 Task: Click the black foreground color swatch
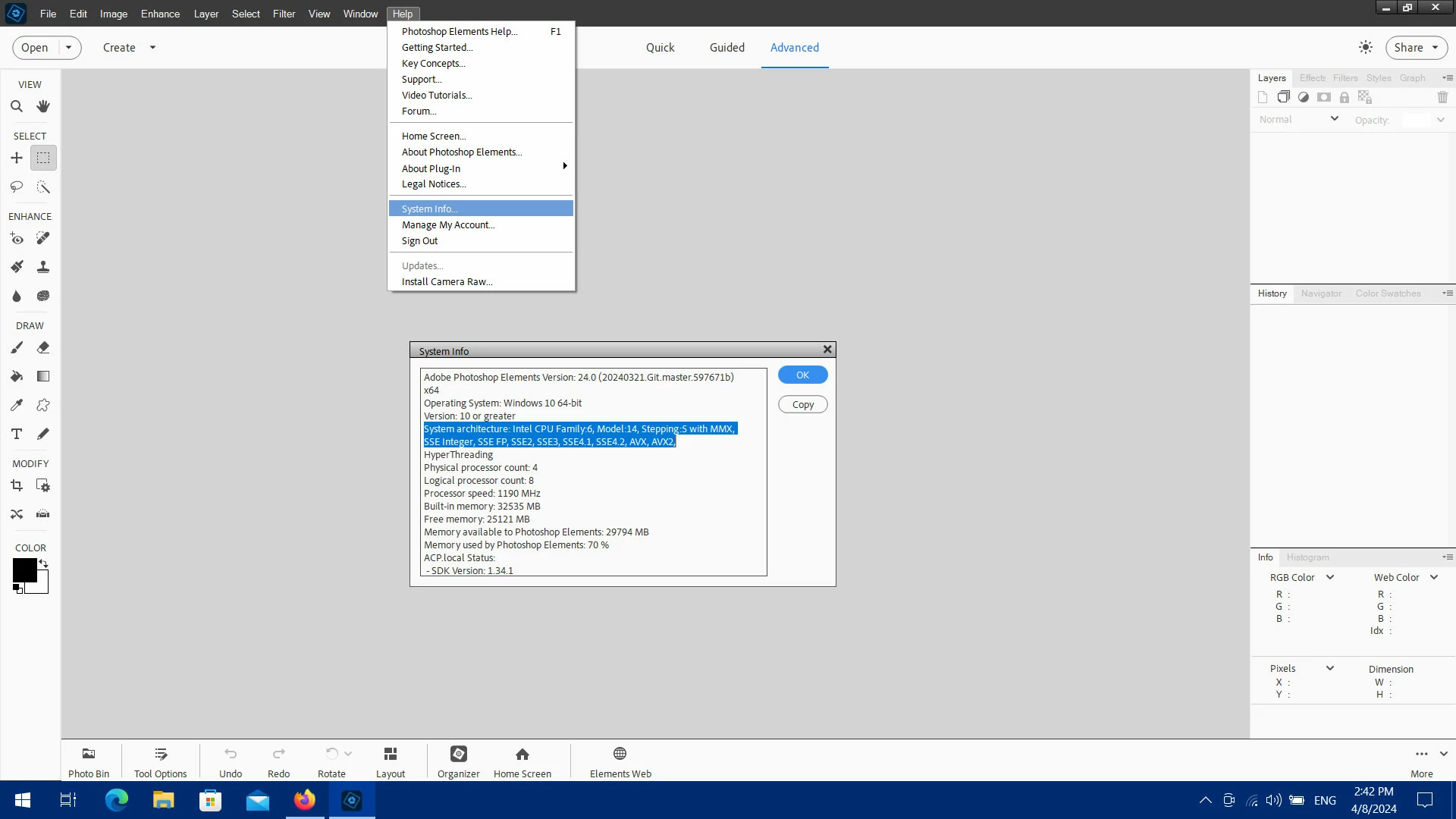pyautogui.click(x=24, y=570)
